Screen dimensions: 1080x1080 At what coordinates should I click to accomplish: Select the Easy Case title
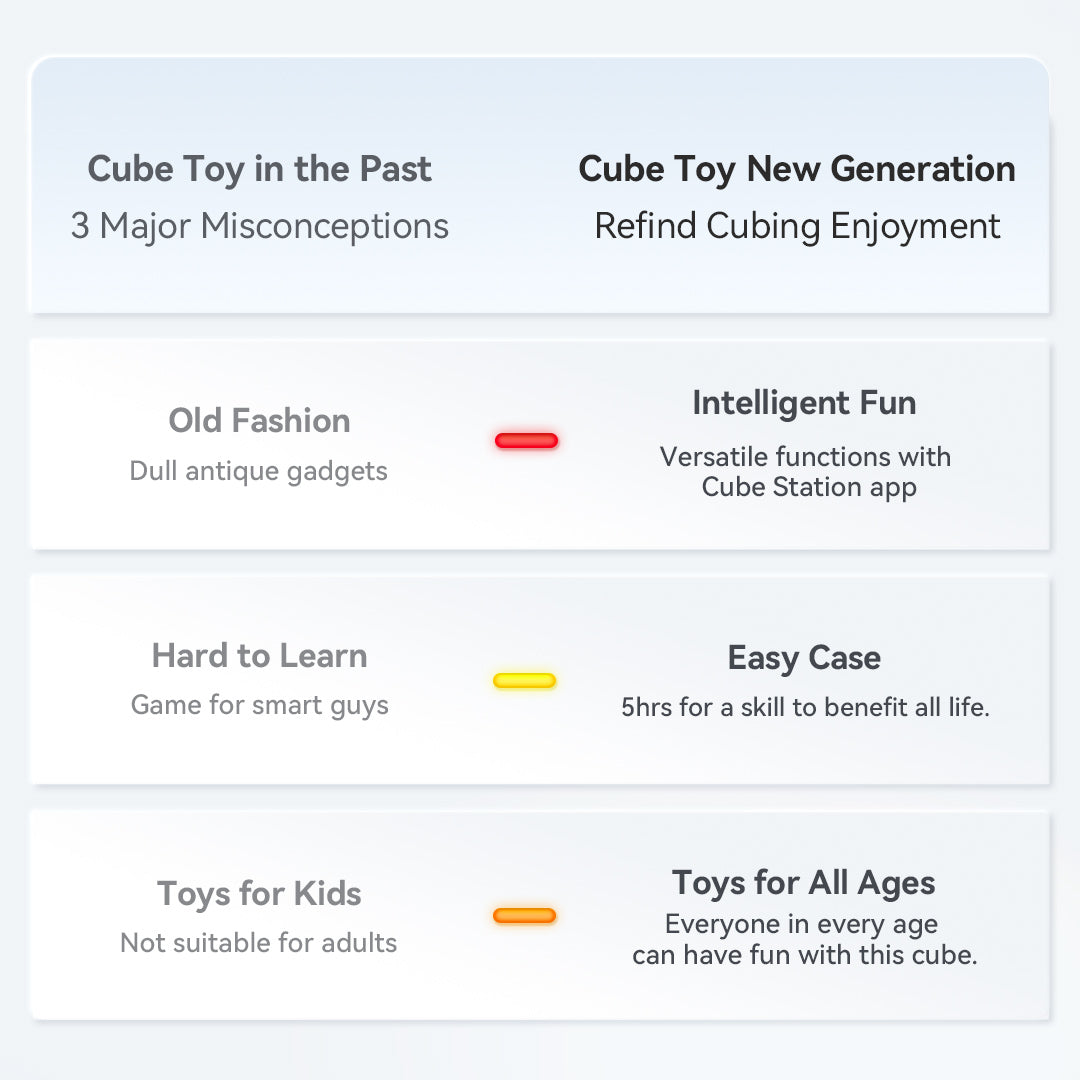804,658
